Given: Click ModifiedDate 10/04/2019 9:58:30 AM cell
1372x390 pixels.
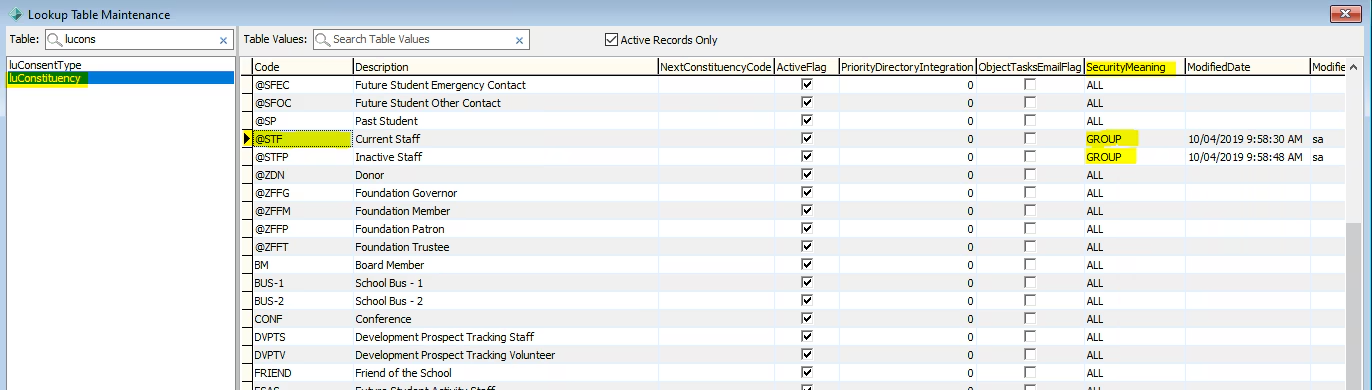Looking at the screenshot, I should 1247,139.
